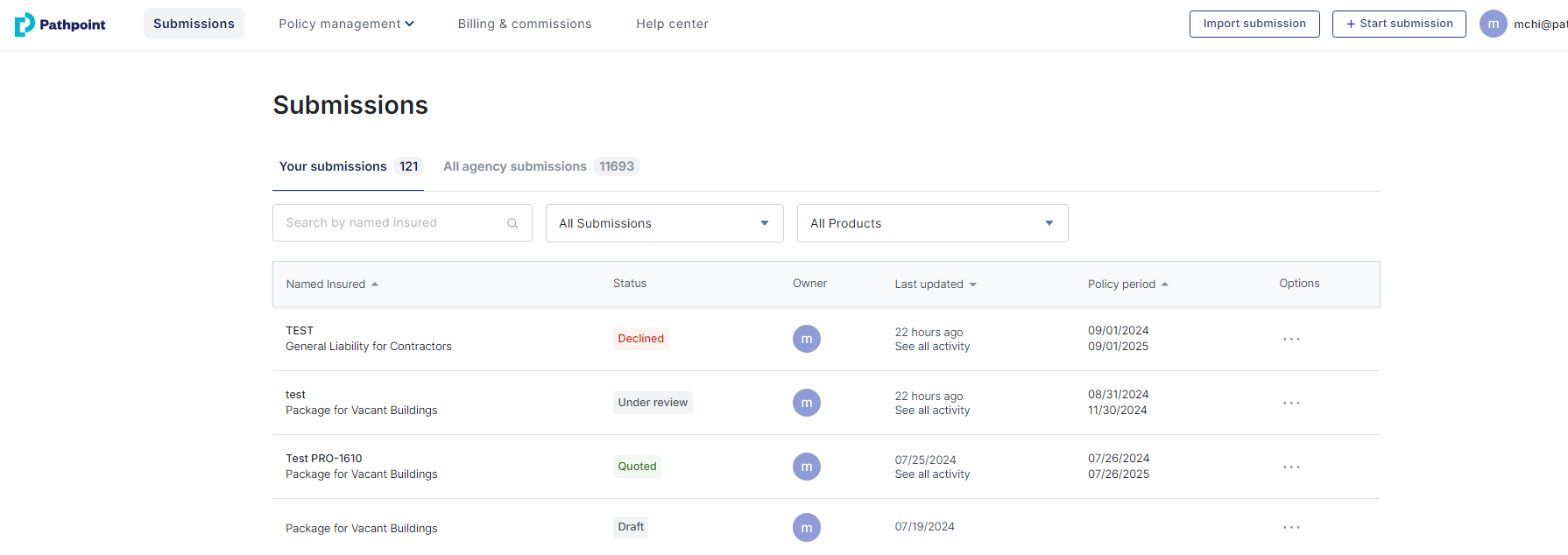Click the Pathpoint logo icon

[x=25, y=25]
